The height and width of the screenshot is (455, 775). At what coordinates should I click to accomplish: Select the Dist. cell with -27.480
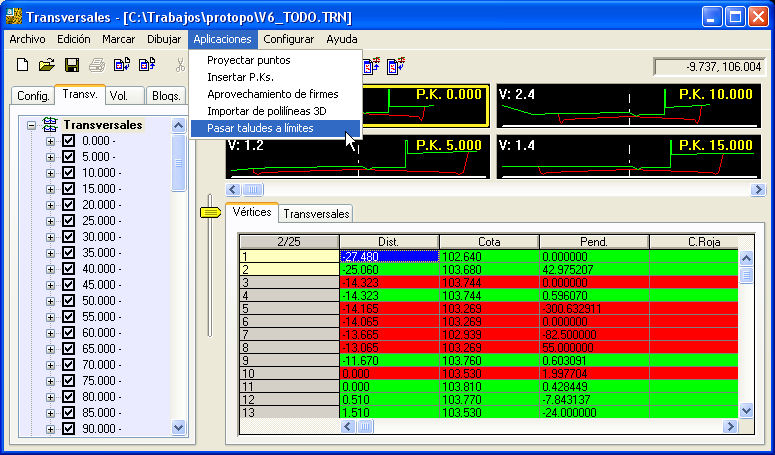pos(389,257)
